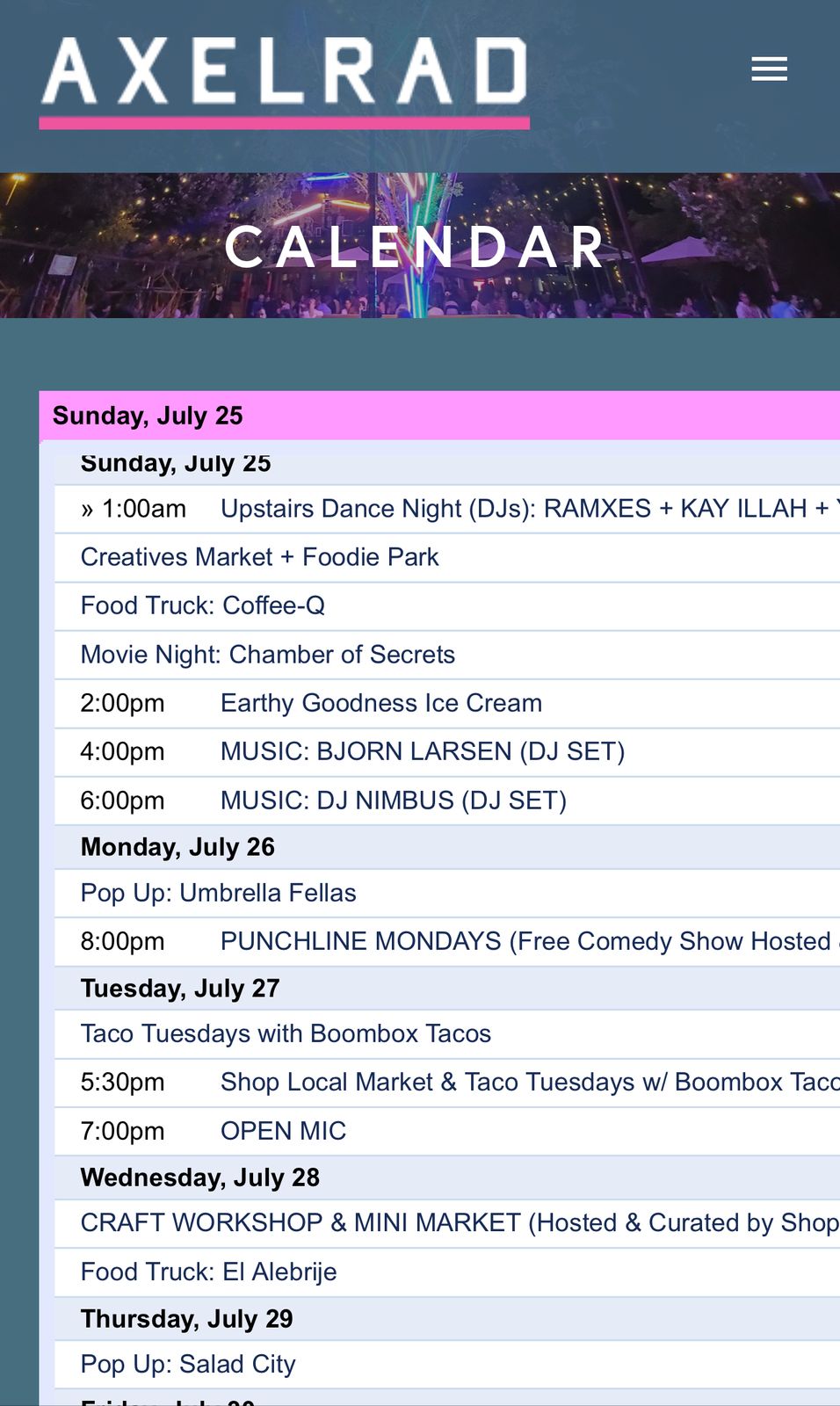The width and height of the screenshot is (840, 1406).
Task: Click the Axelrad logo
Action: tap(284, 81)
